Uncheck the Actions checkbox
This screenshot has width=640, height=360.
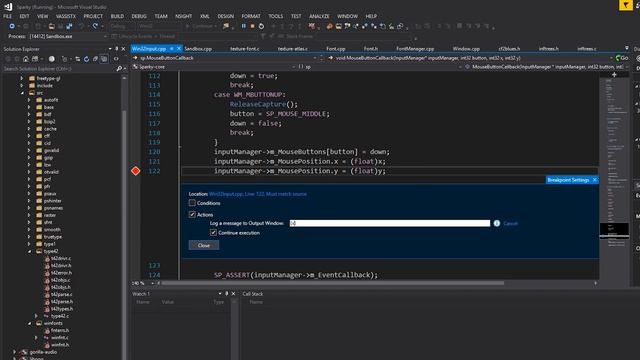pos(192,214)
